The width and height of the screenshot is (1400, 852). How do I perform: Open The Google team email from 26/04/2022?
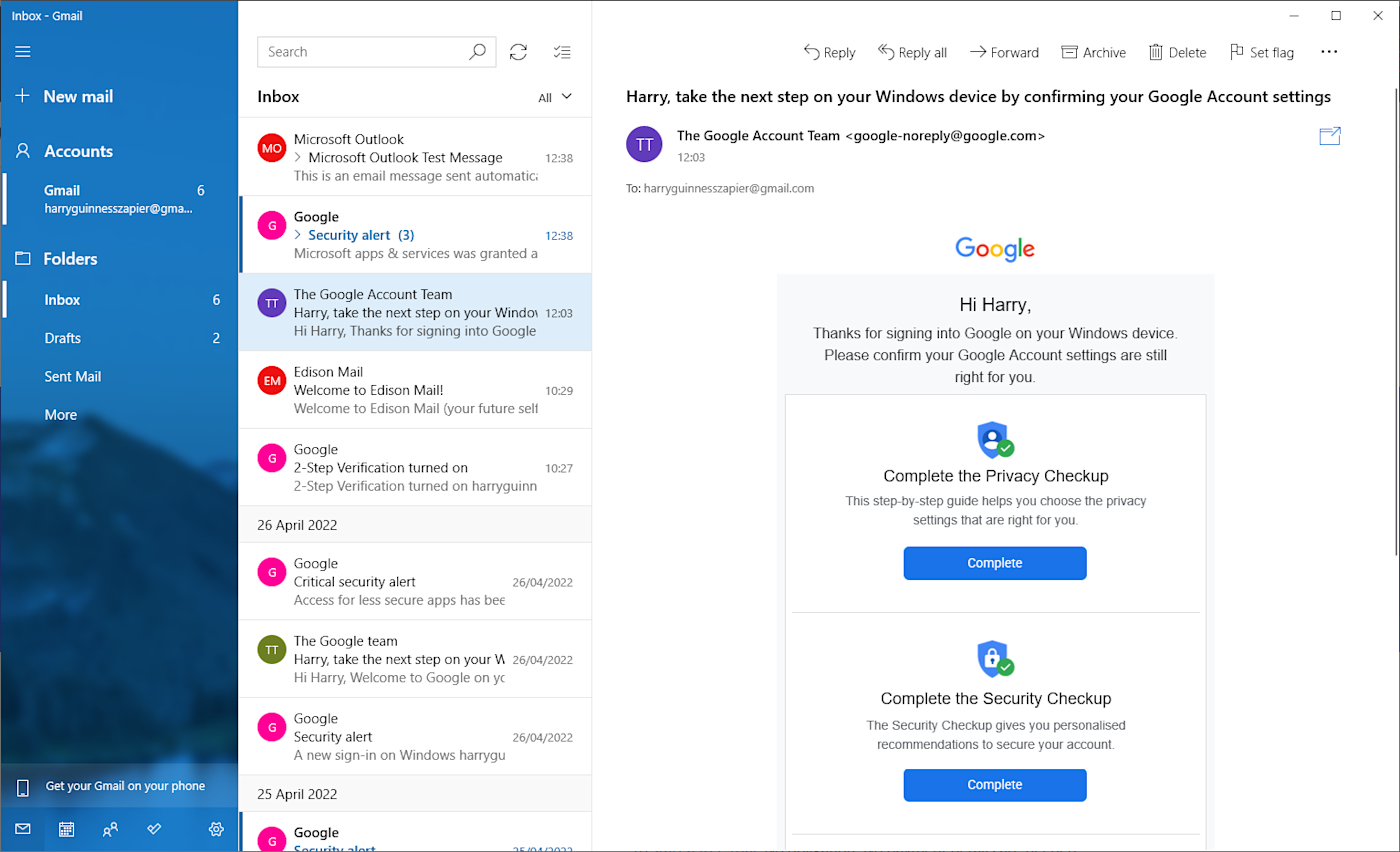pos(415,659)
